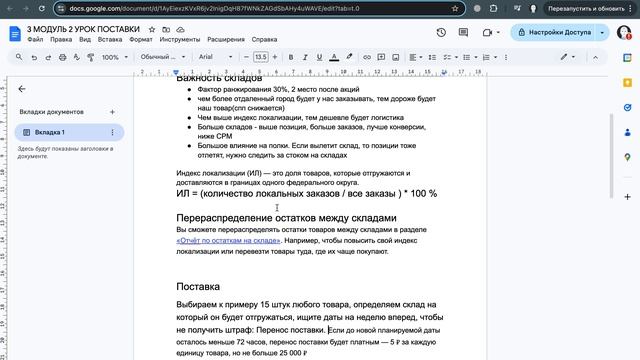The width and height of the screenshot is (640, 360).
Task: Open the Keep side panel icon
Action: click(x=627, y=83)
